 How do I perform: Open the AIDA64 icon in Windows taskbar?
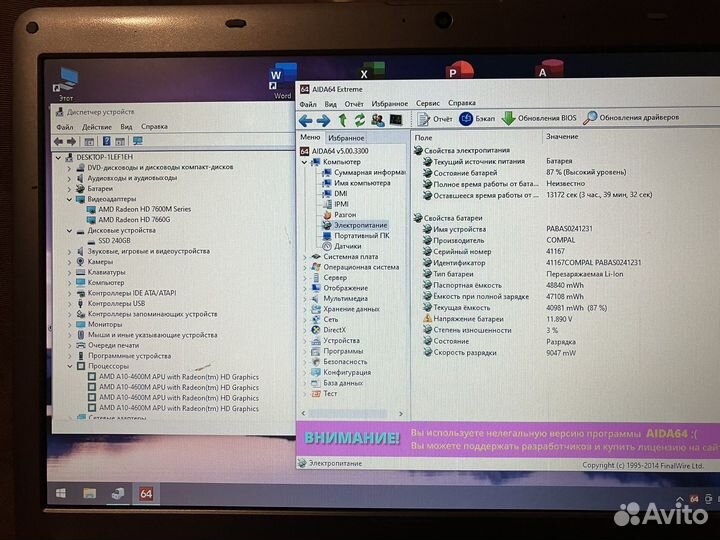coord(146,493)
